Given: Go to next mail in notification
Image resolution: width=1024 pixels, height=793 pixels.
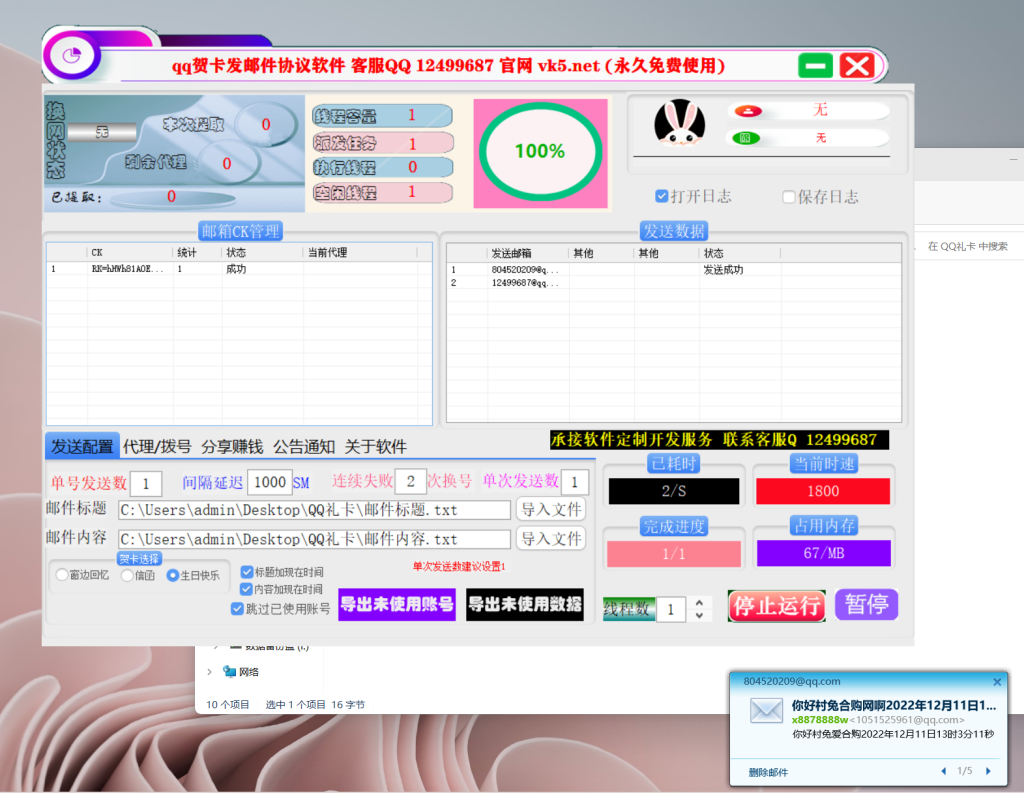Looking at the screenshot, I should pyautogui.click(x=988, y=771).
